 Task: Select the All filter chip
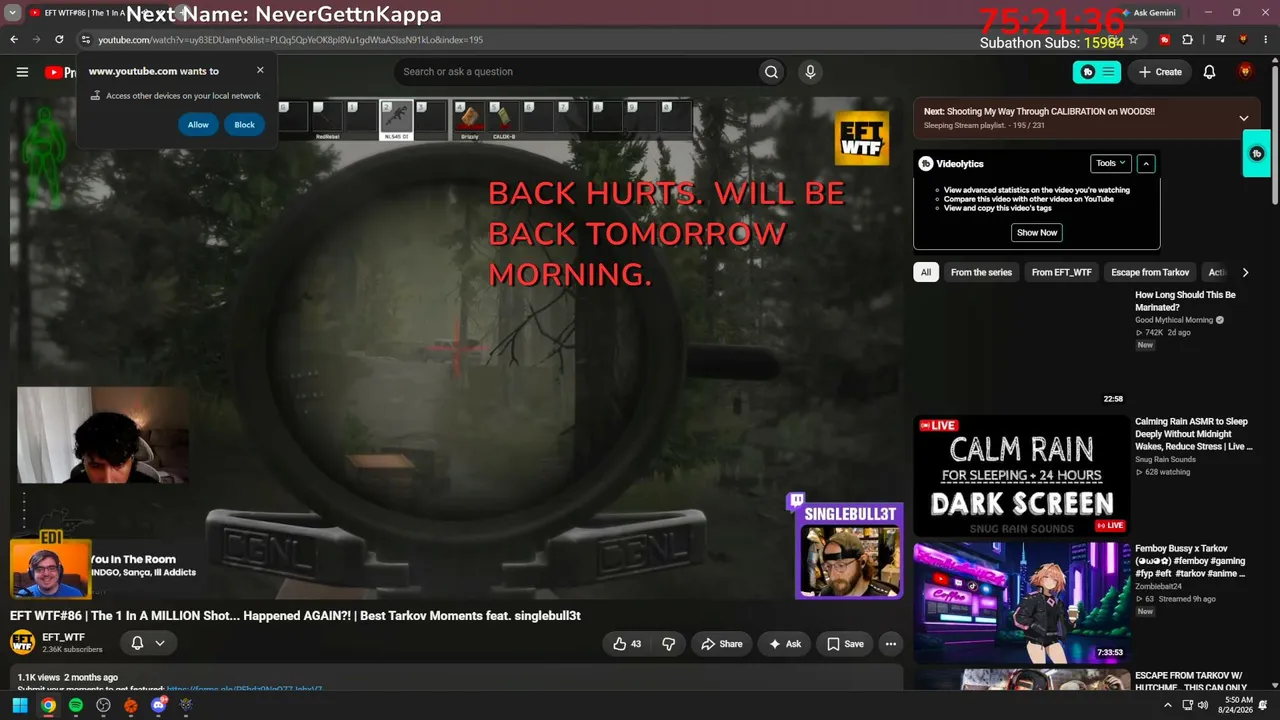(926, 272)
